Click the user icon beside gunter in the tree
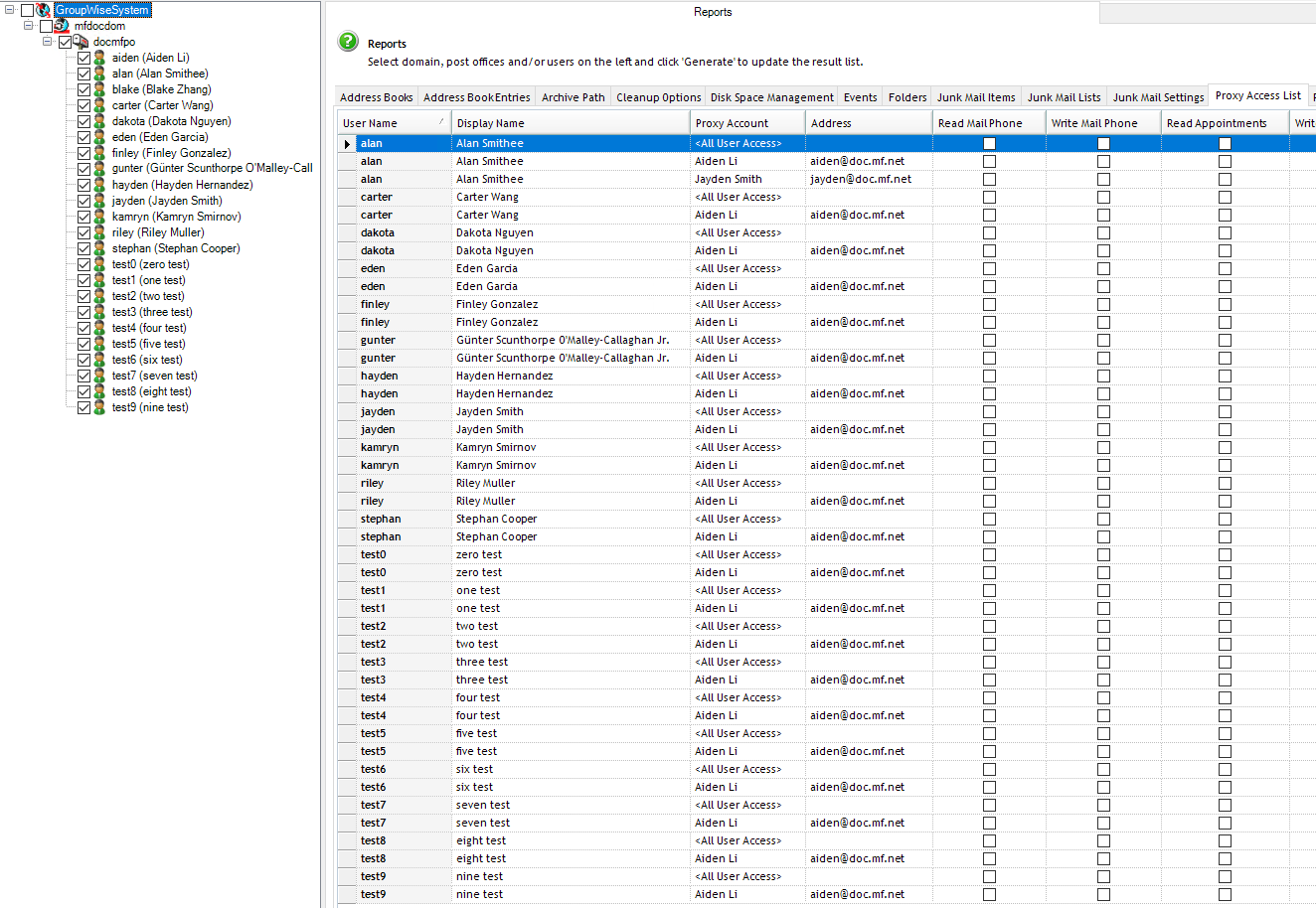Screen dimensions: 1316x908 99,169
